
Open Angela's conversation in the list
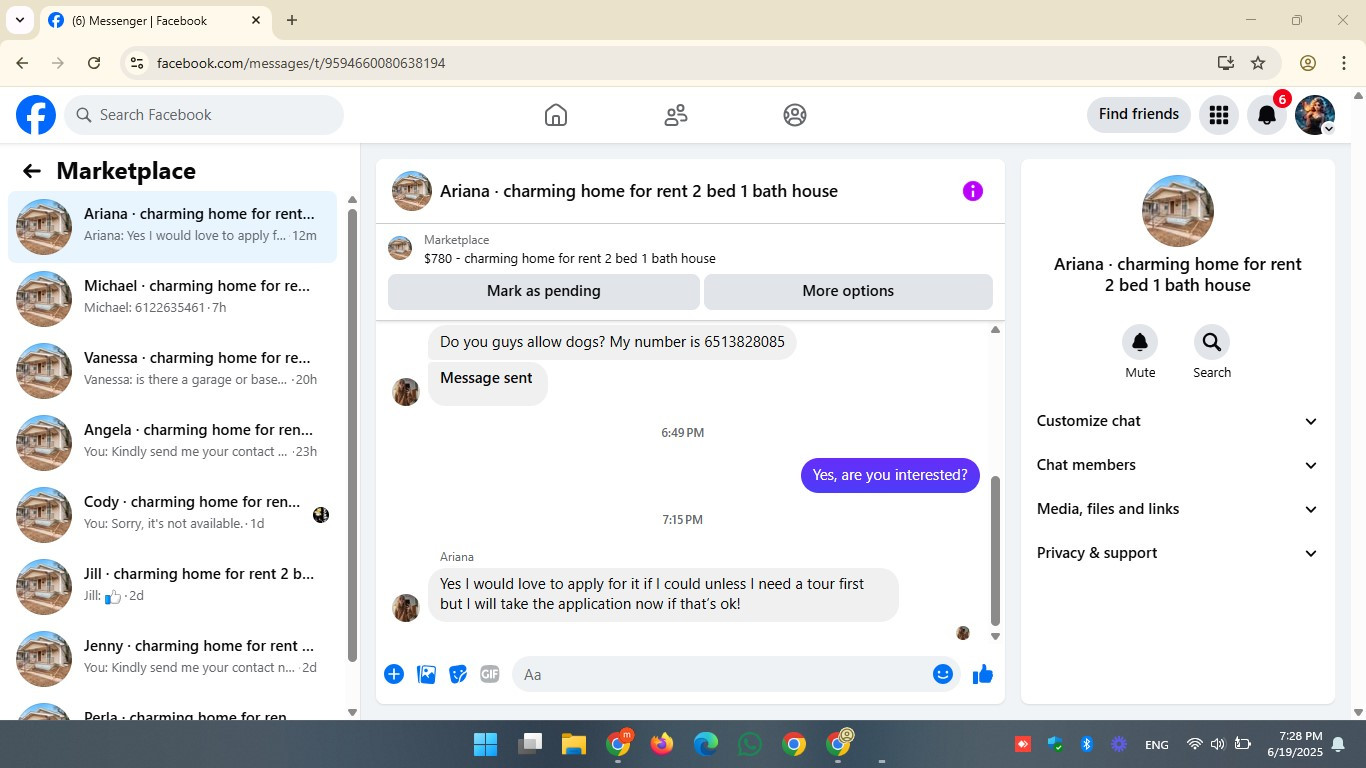click(172, 443)
